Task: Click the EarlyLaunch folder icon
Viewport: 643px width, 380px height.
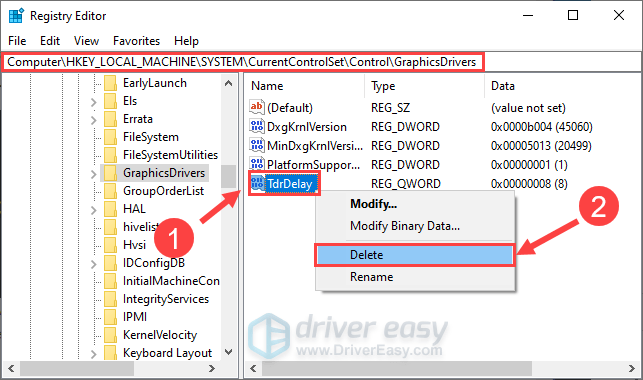Action: click(x=110, y=83)
